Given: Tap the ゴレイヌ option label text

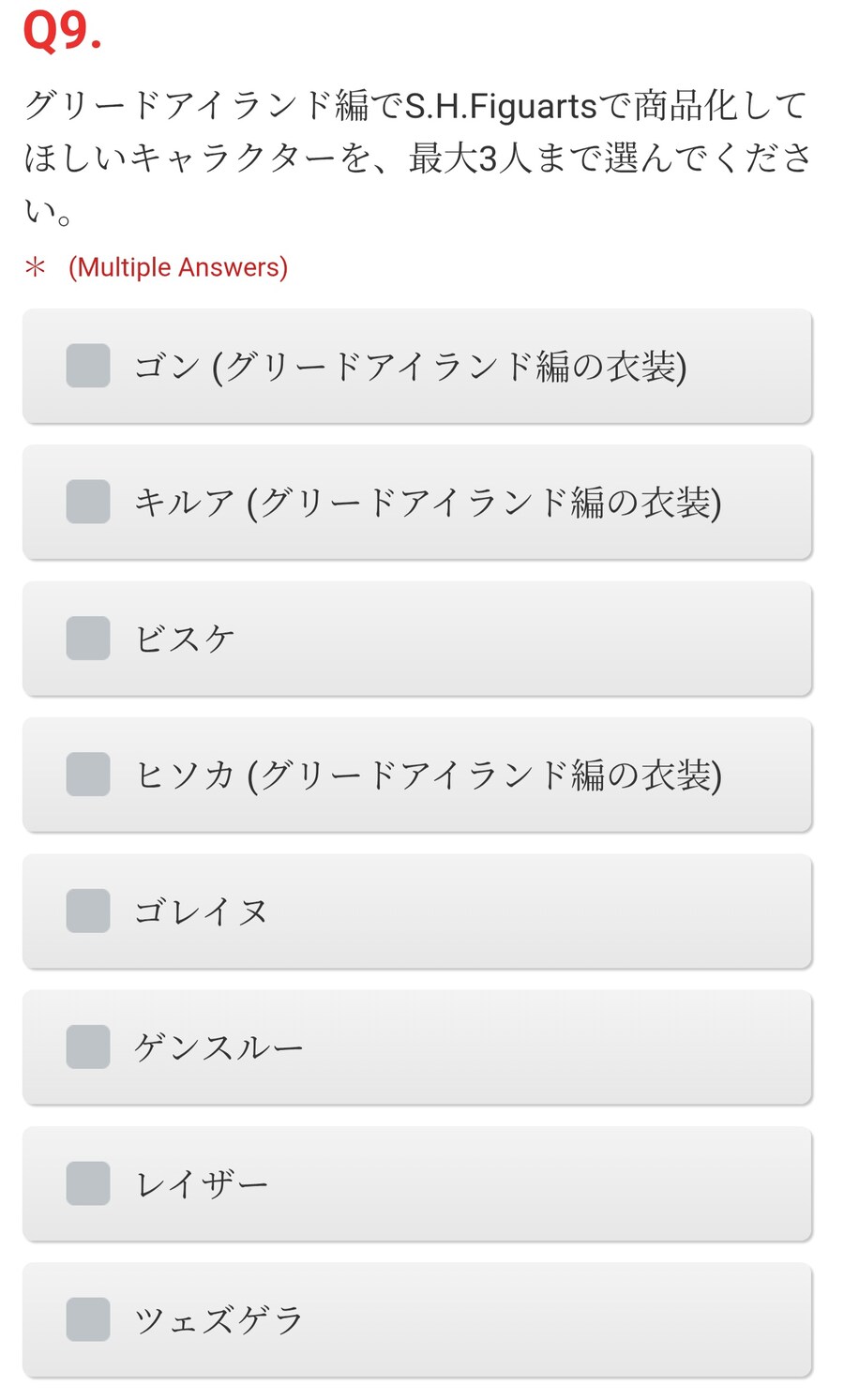Looking at the screenshot, I should (x=201, y=911).
